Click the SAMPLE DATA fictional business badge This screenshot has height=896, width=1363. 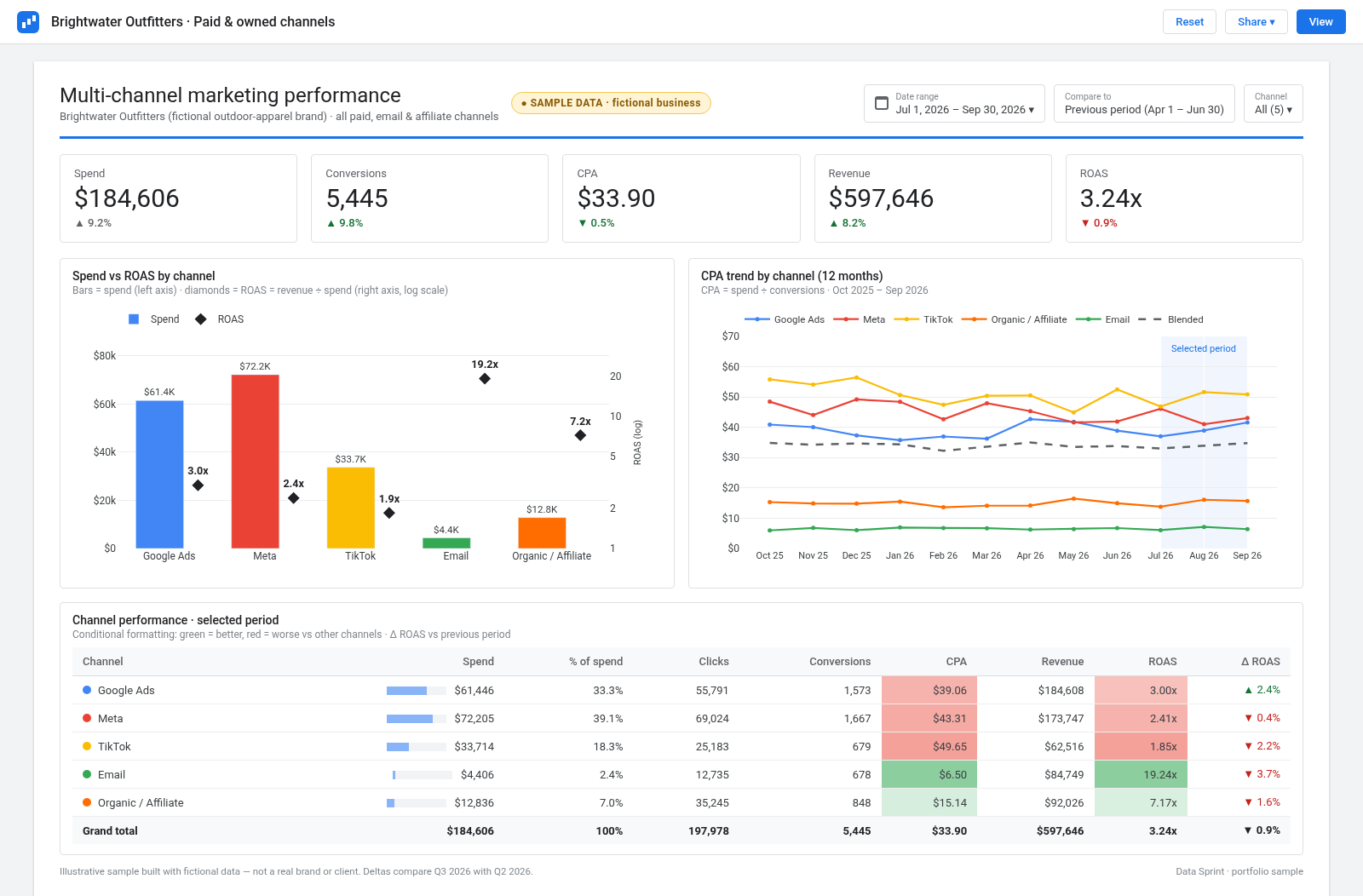[611, 103]
